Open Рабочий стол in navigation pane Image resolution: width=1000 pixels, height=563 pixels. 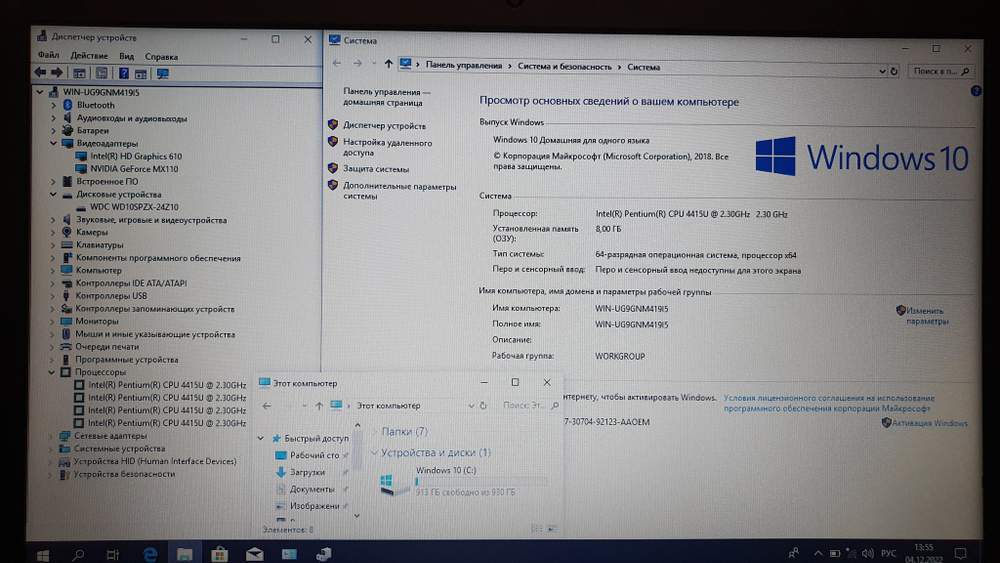click(314, 455)
